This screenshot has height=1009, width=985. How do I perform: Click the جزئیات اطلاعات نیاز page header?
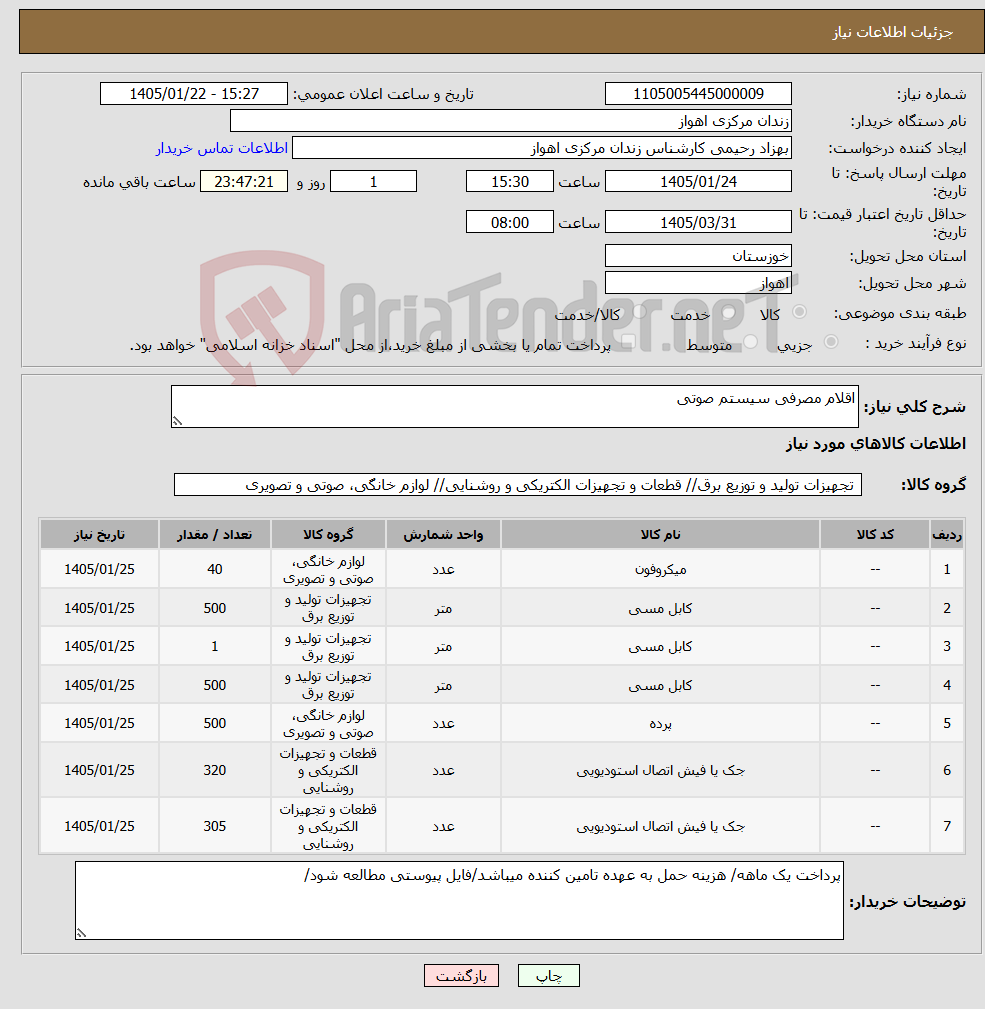click(x=892, y=32)
